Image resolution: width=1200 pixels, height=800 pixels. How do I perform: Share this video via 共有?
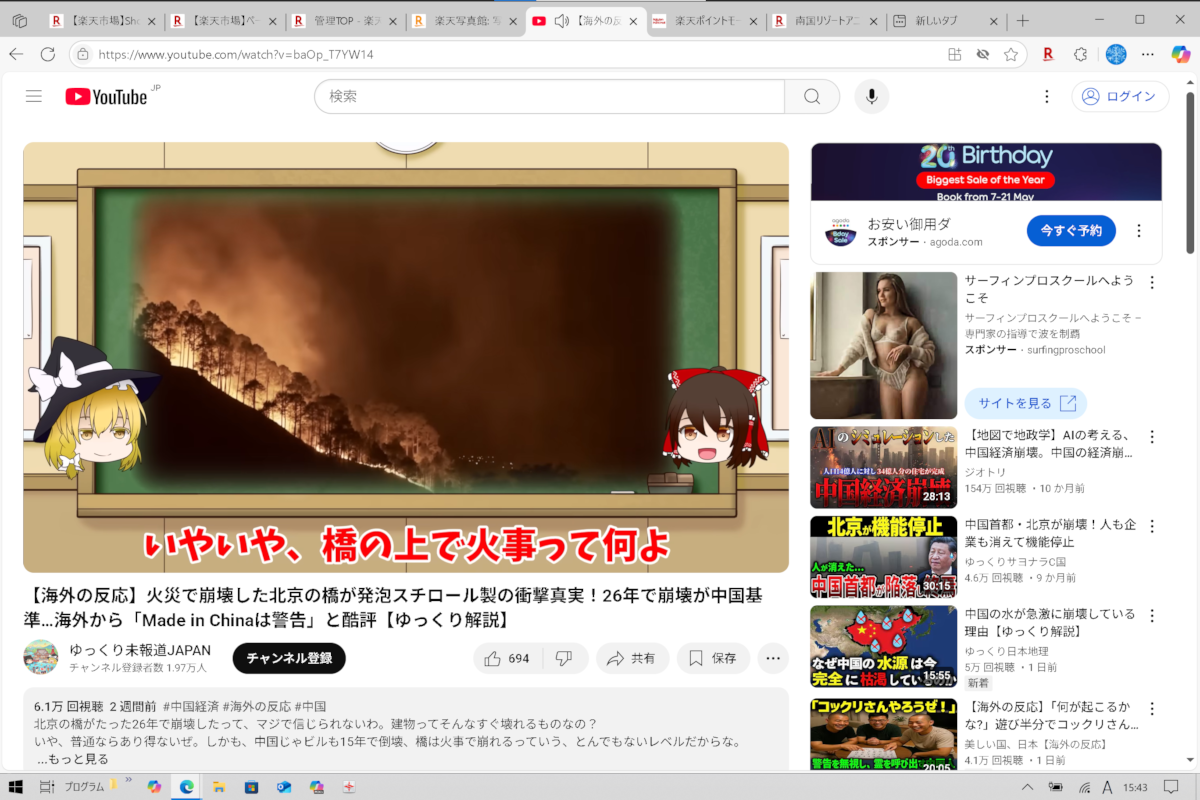(x=632, y=658)
